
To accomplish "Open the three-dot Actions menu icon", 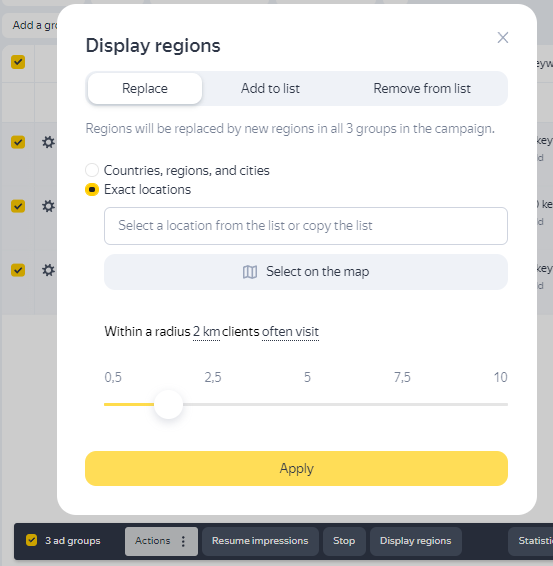I will click(x=183, y=541).
